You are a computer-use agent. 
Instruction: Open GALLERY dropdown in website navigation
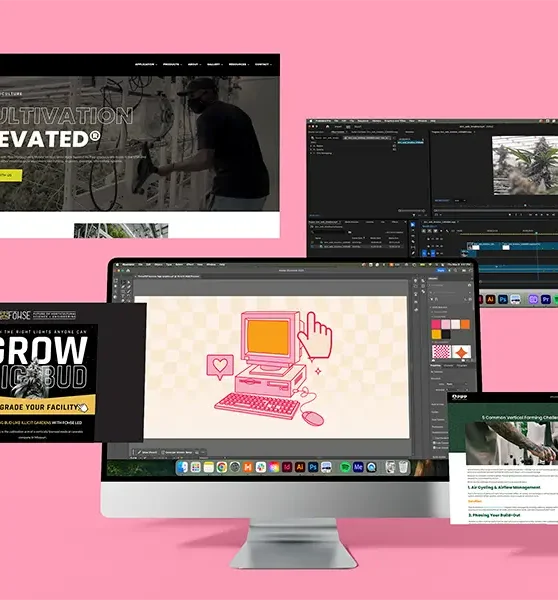[214, 64]
